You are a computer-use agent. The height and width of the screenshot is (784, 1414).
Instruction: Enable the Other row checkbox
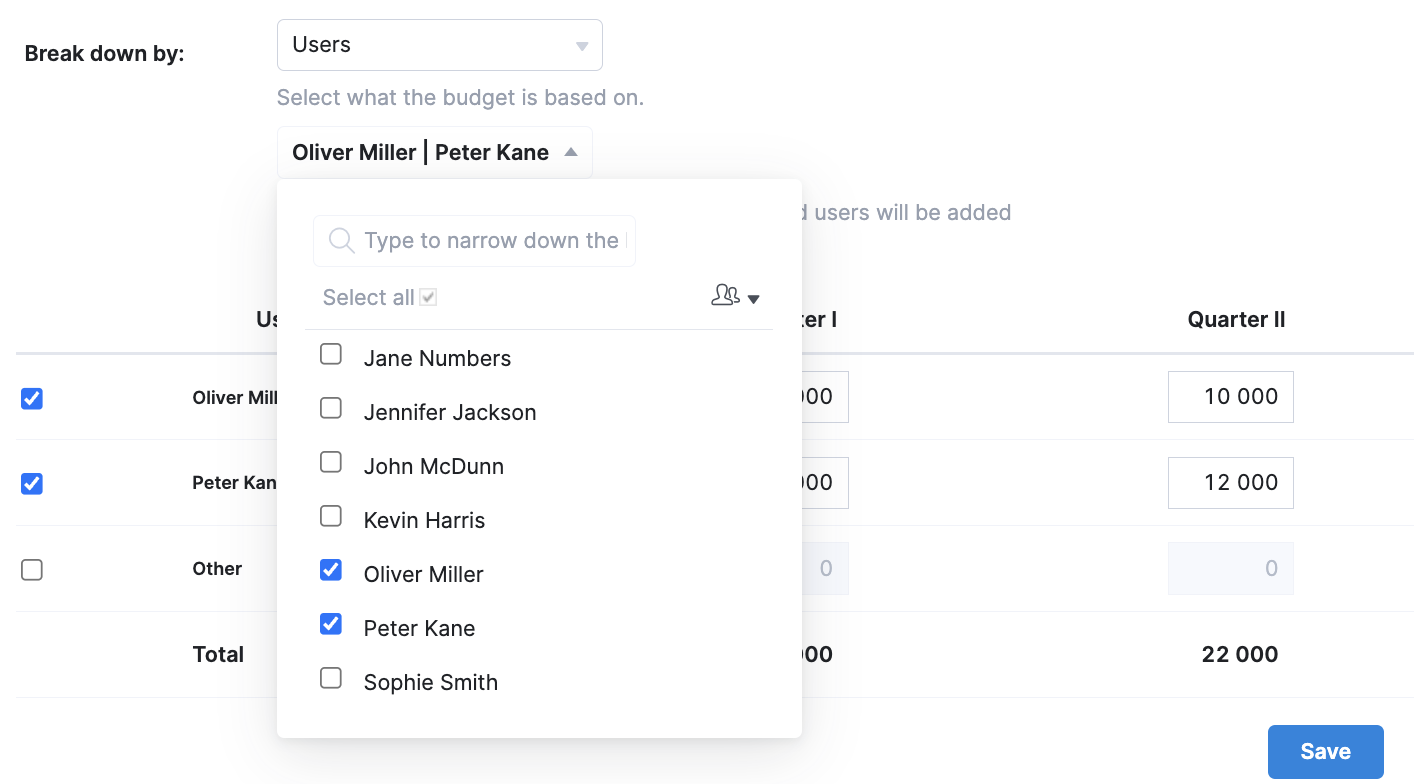[x=32, y=570]
